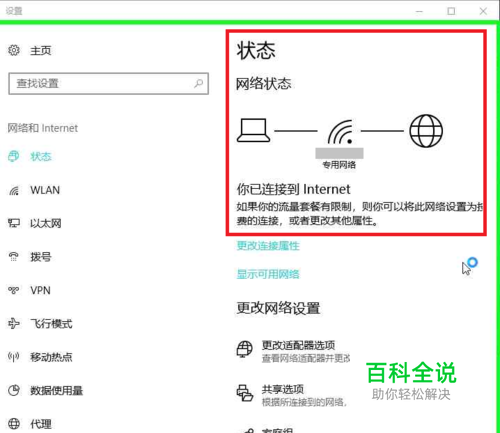Click the WLAN wifi icon
Screen dimensions: 500x433
point(14,190)
